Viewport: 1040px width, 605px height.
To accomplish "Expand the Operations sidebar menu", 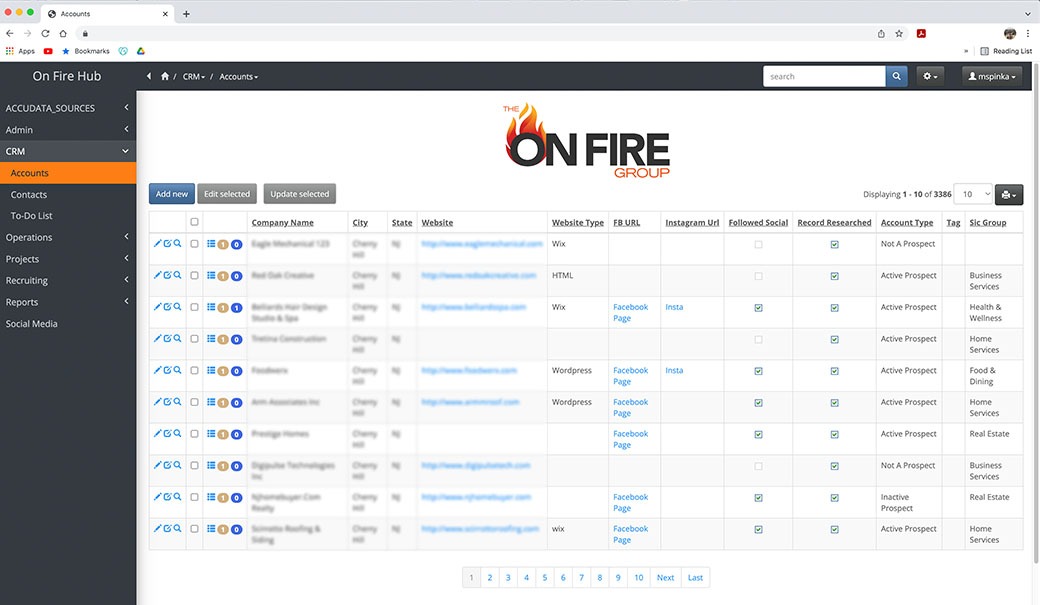I will pos(67,237).
